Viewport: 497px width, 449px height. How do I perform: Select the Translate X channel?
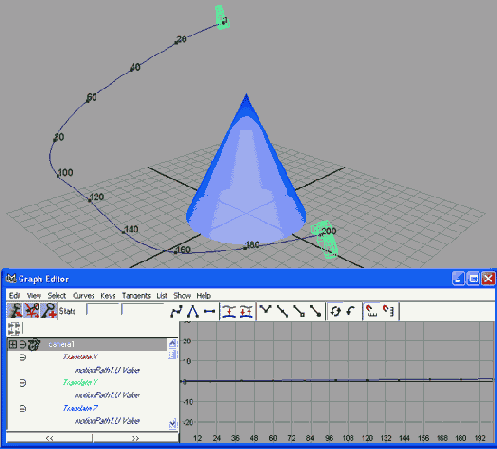80,357
